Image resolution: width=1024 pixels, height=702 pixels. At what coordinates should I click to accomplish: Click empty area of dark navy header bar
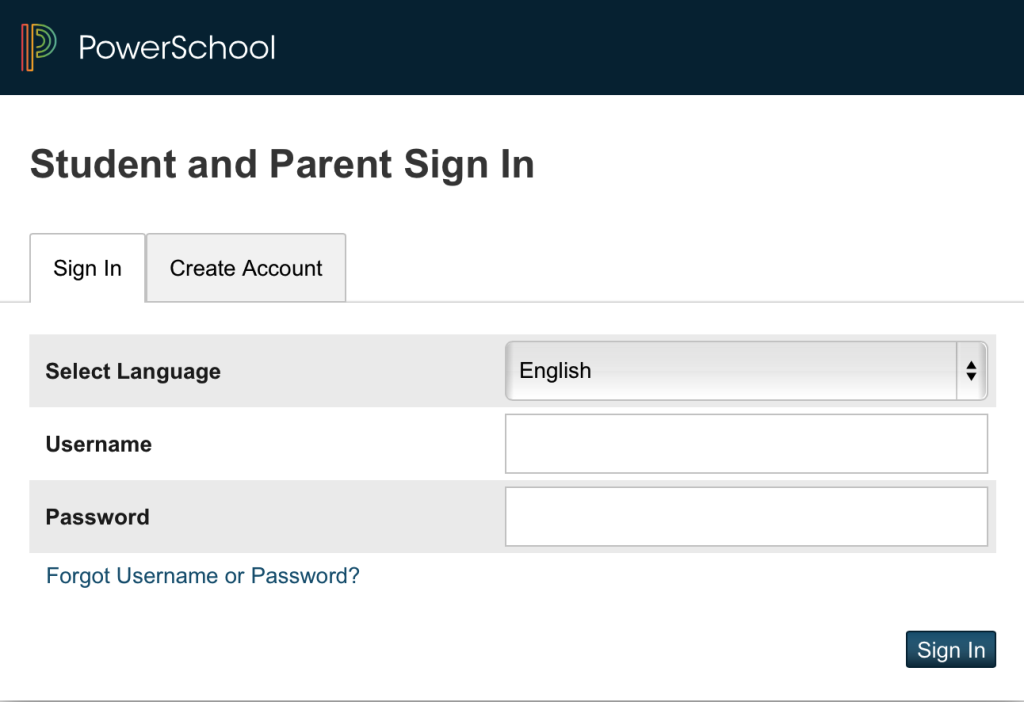[650, 47]
